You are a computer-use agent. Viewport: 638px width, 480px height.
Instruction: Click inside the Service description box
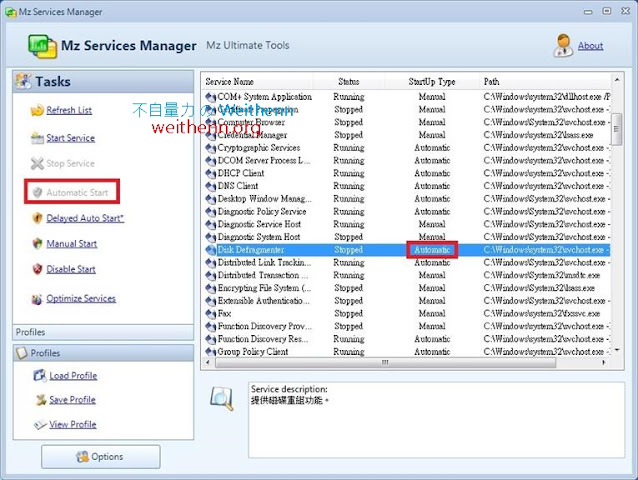[x=436, y=420]
